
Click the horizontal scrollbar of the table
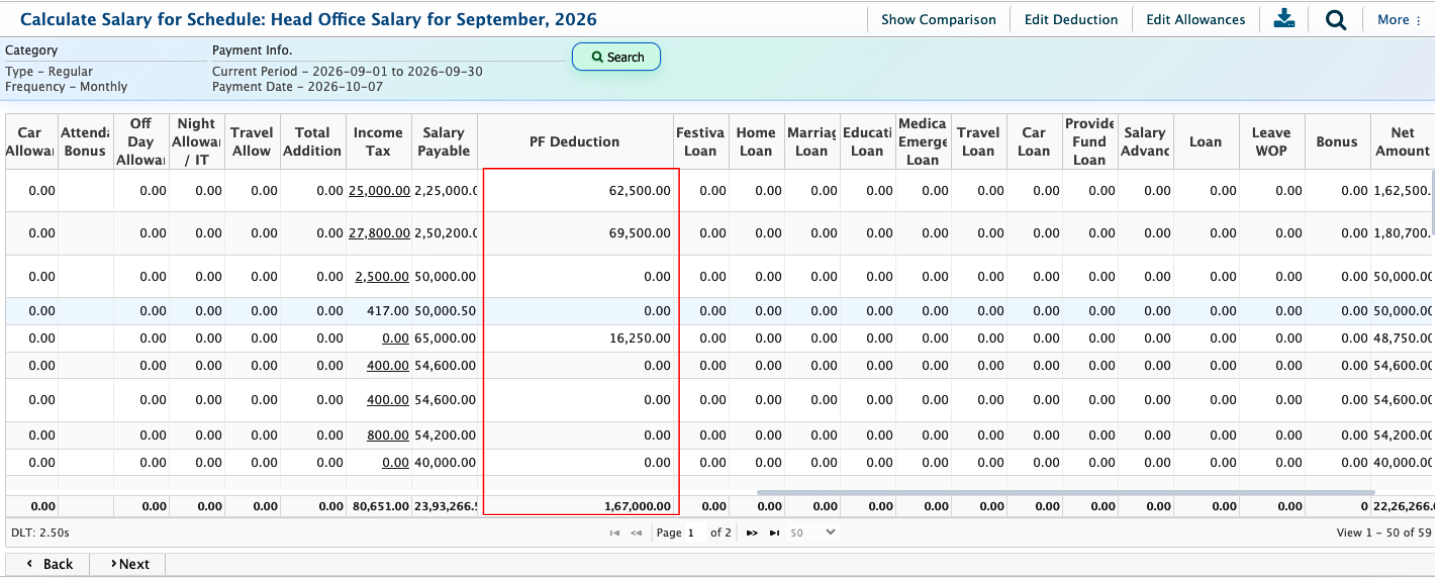point(1066,493)
